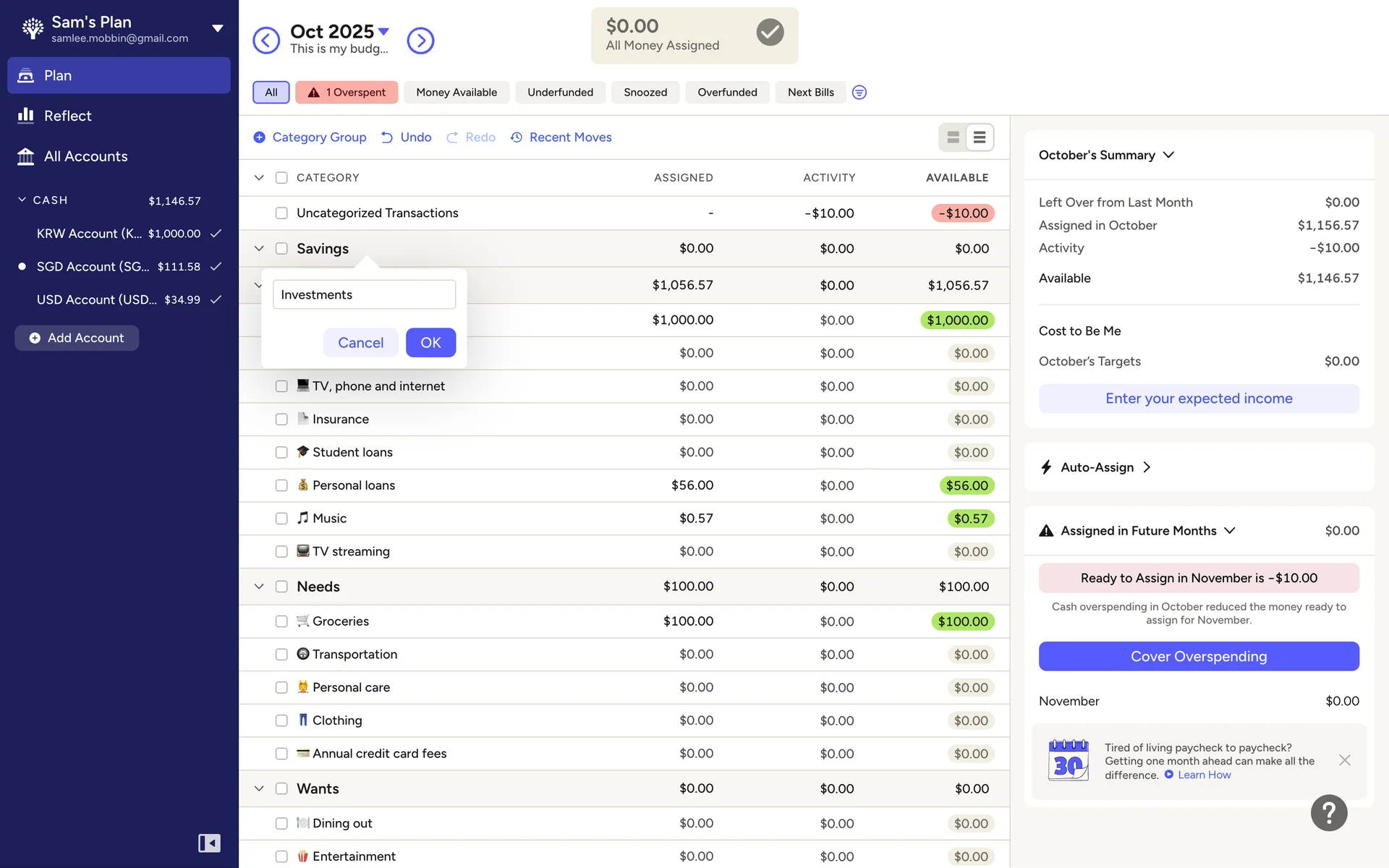Open the help question mark button
The height and width of the screenshot is (868, 1389).
point(1328,813)
